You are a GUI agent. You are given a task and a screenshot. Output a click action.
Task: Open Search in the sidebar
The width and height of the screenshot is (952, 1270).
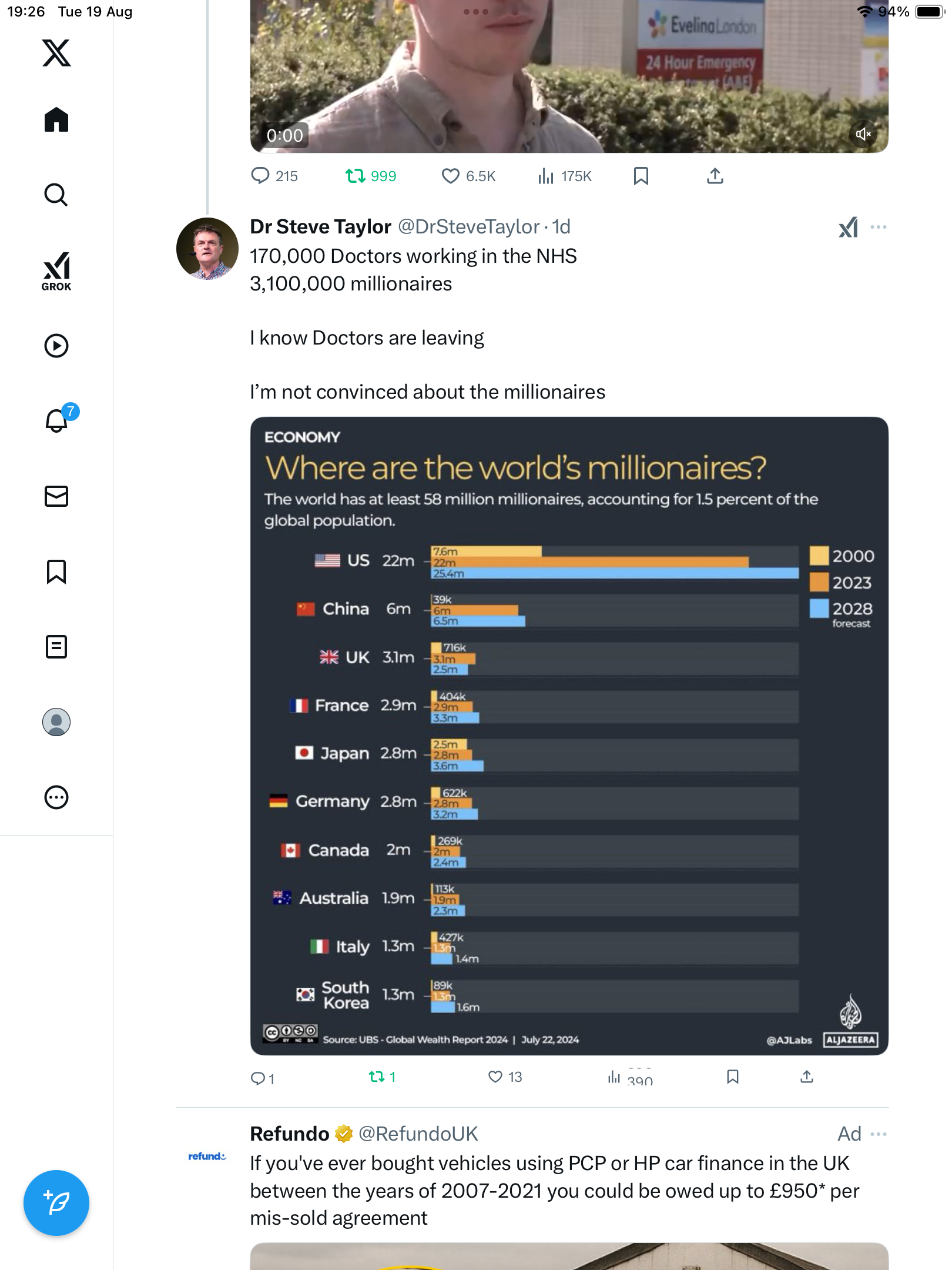coord(56,195)
